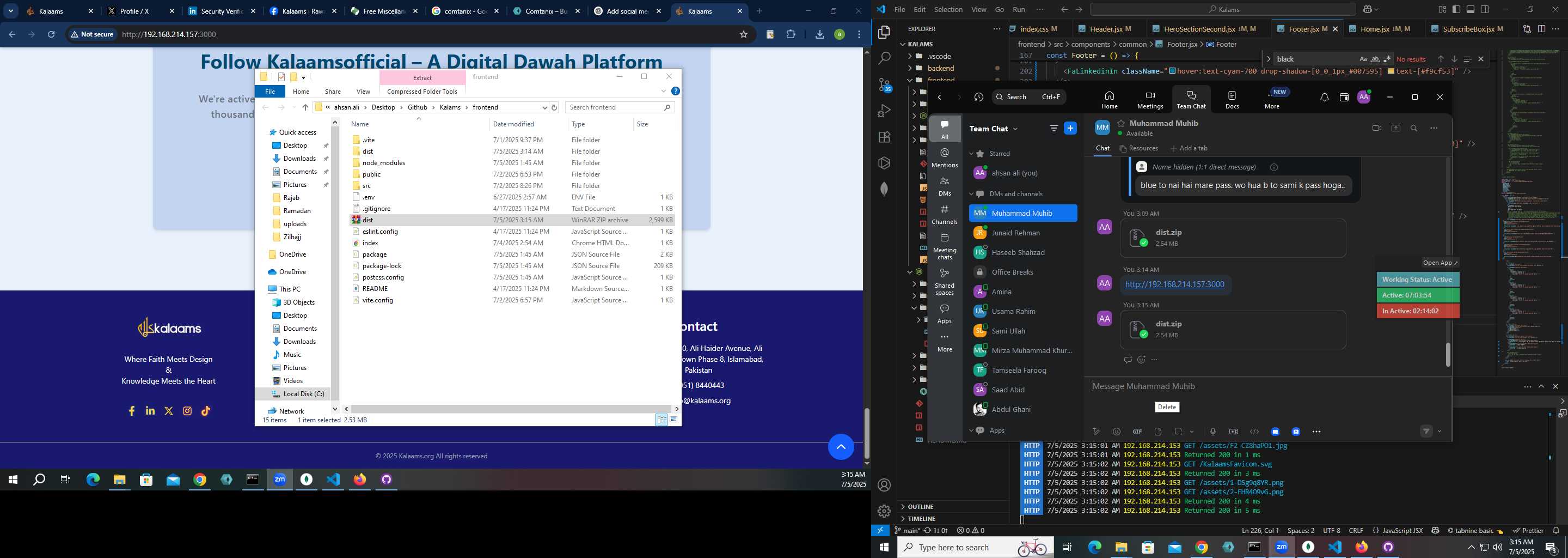Go to the Meetings tab in Zoom
The width and height of the screenshot is (1568, 558).
pos(1150,100)
